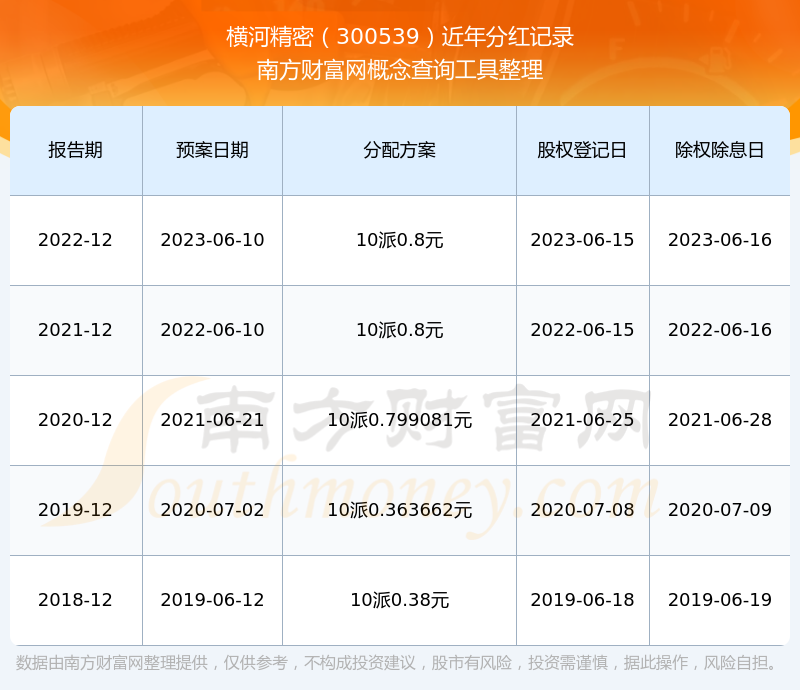Click the 分配方案 column header
Image resolution: width=800 pixels, height=690 pixels.
pyautogui.click(x=399, y=150)
